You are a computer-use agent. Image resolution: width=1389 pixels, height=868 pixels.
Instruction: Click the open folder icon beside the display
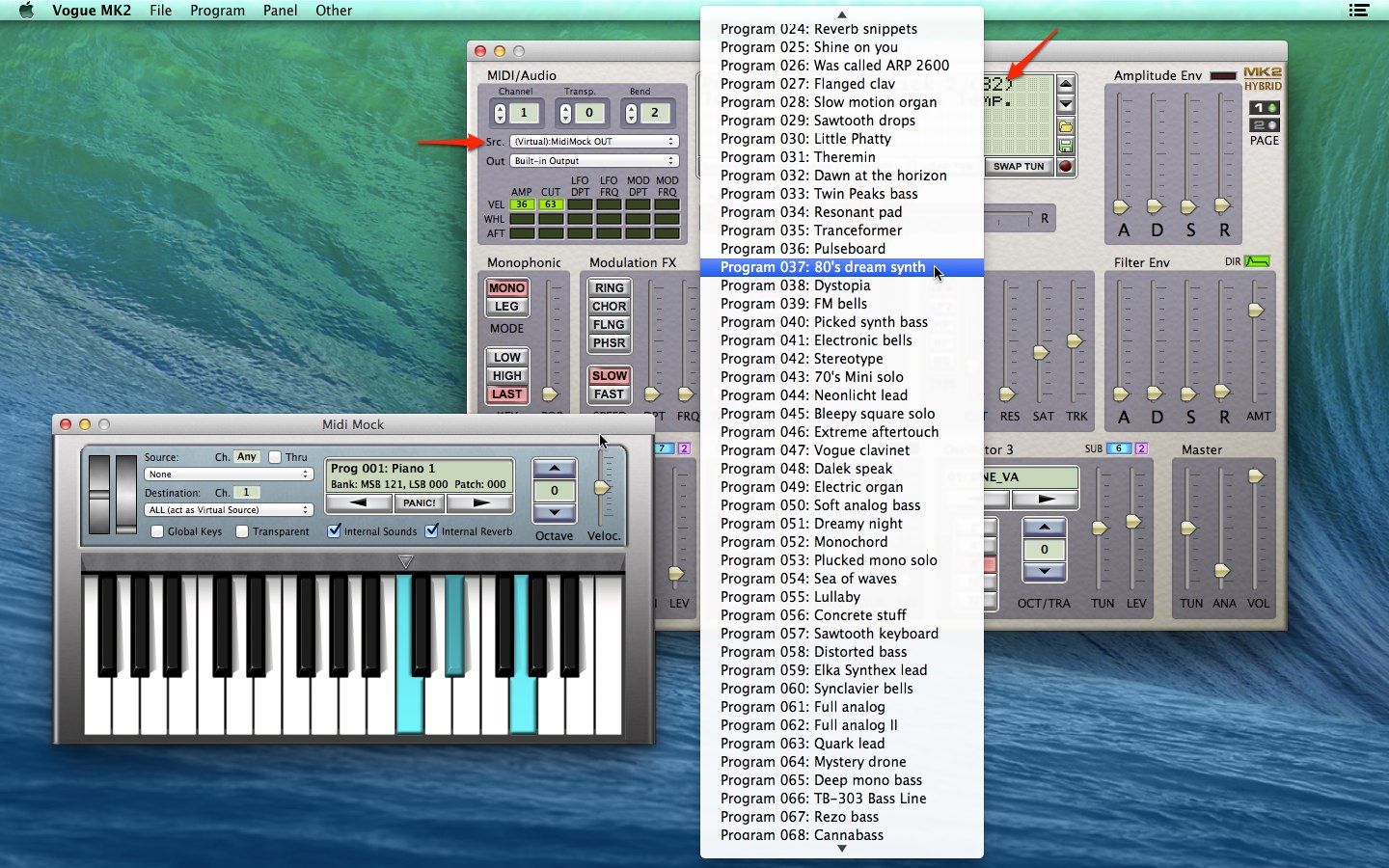(x=1066, y=126)
